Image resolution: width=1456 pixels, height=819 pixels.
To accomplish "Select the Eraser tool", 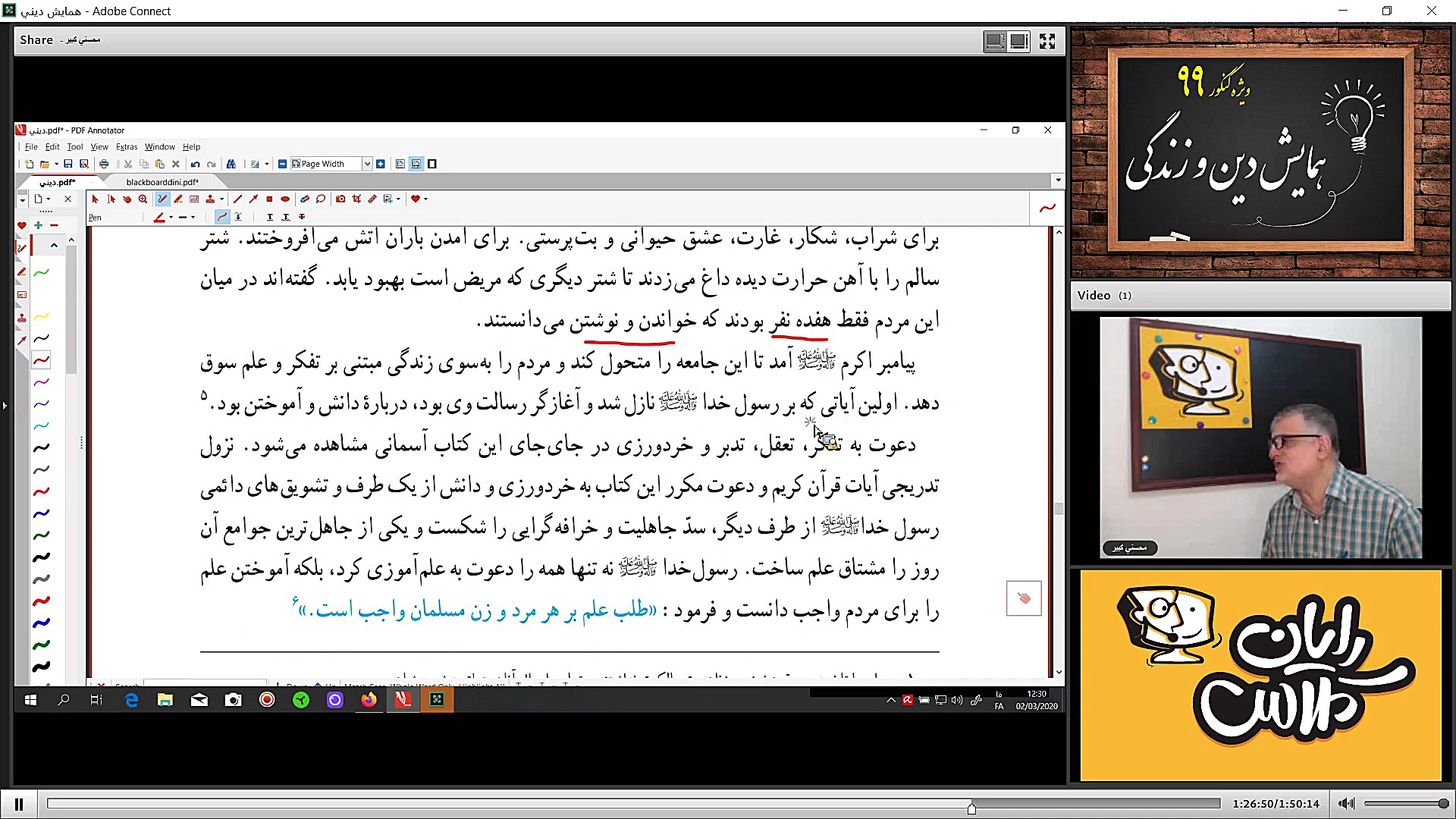I will click(305, 199).
